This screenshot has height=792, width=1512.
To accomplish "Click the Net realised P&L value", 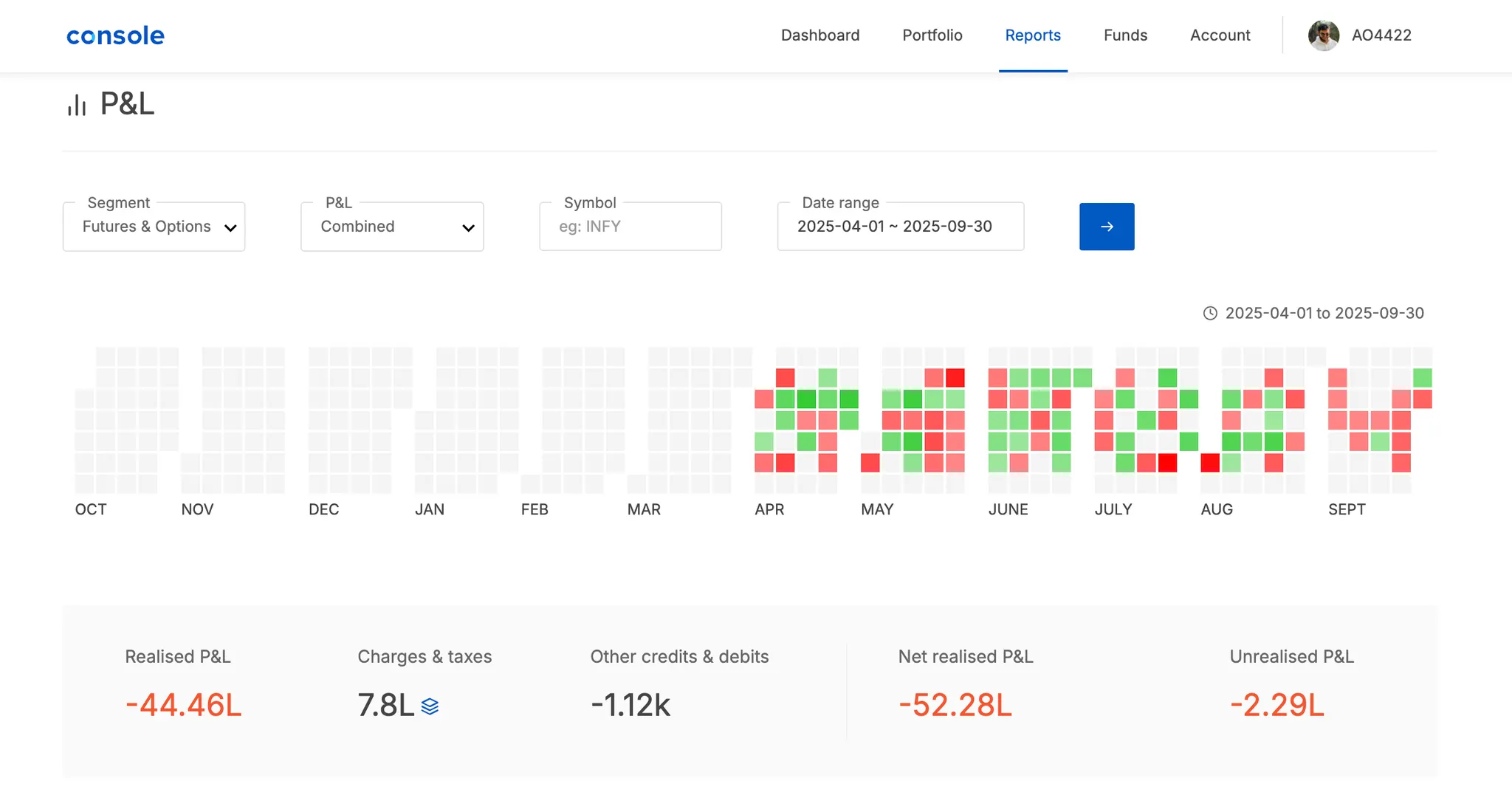I will coord(955,705).
